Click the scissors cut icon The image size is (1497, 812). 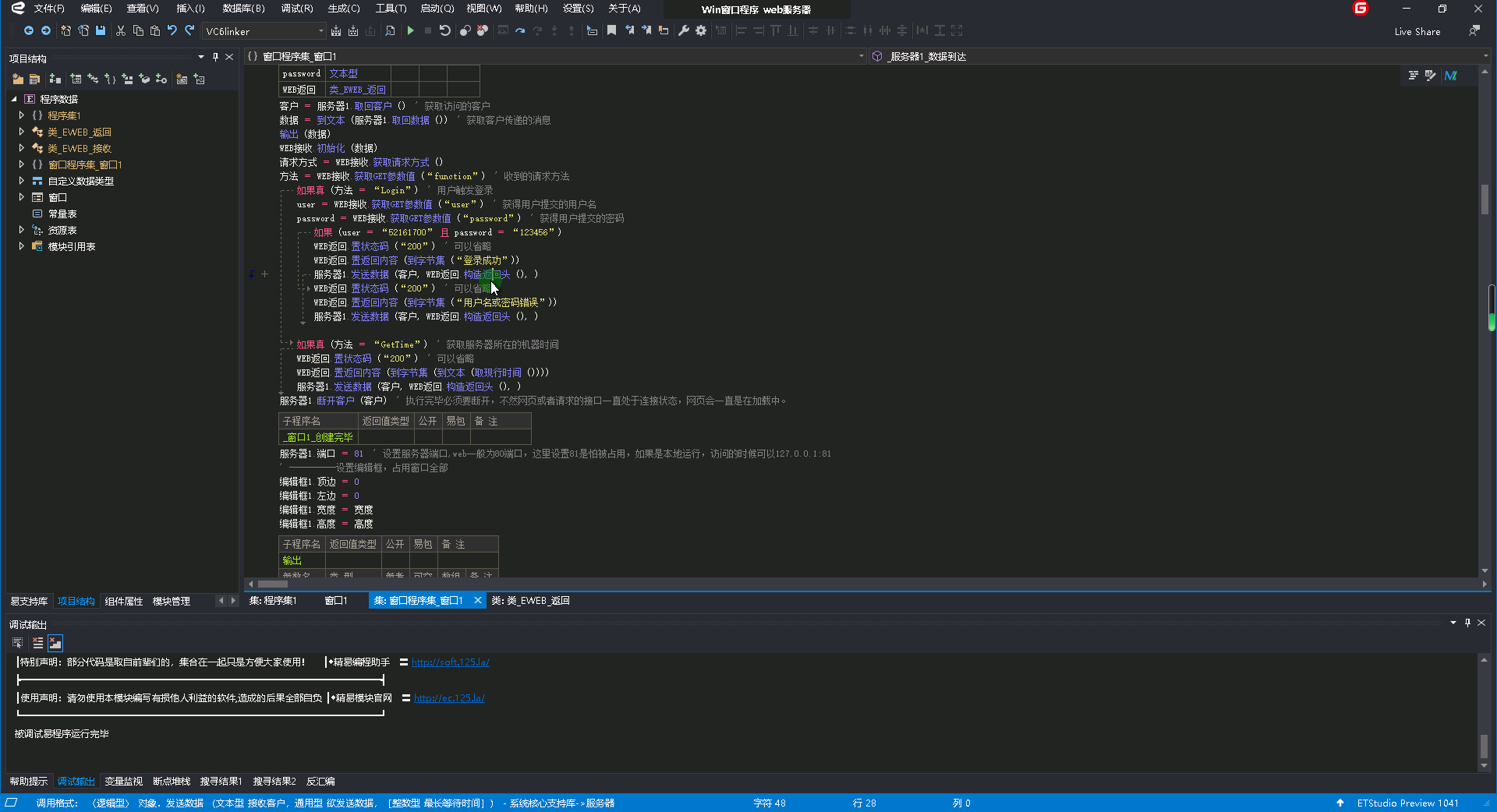point(121,31)
